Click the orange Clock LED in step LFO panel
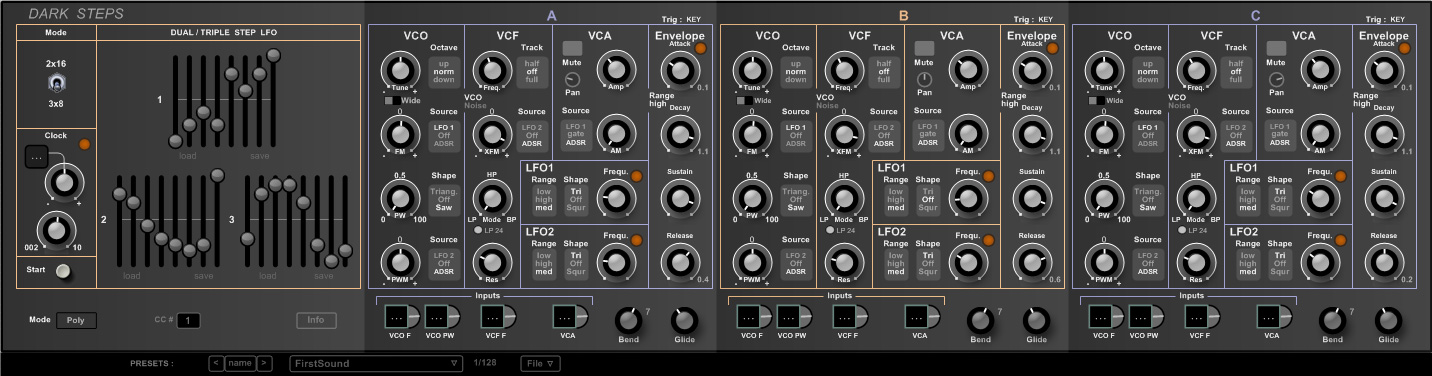Image resolution: width=1432 pixels, height=376 pixels. [x=85, y=144]
